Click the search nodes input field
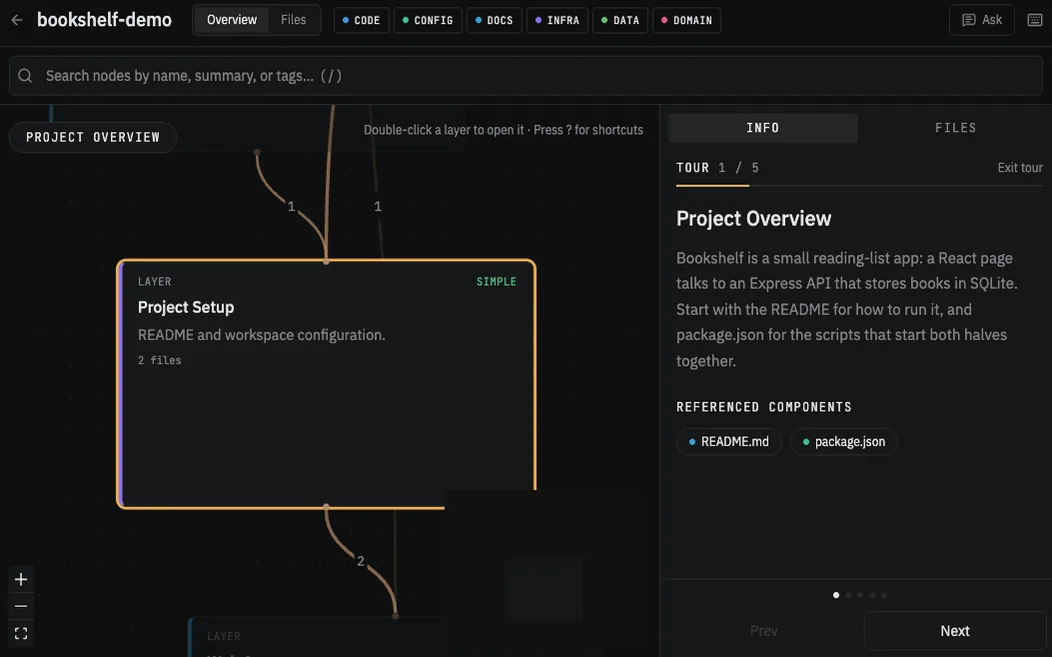 [525, 76]
